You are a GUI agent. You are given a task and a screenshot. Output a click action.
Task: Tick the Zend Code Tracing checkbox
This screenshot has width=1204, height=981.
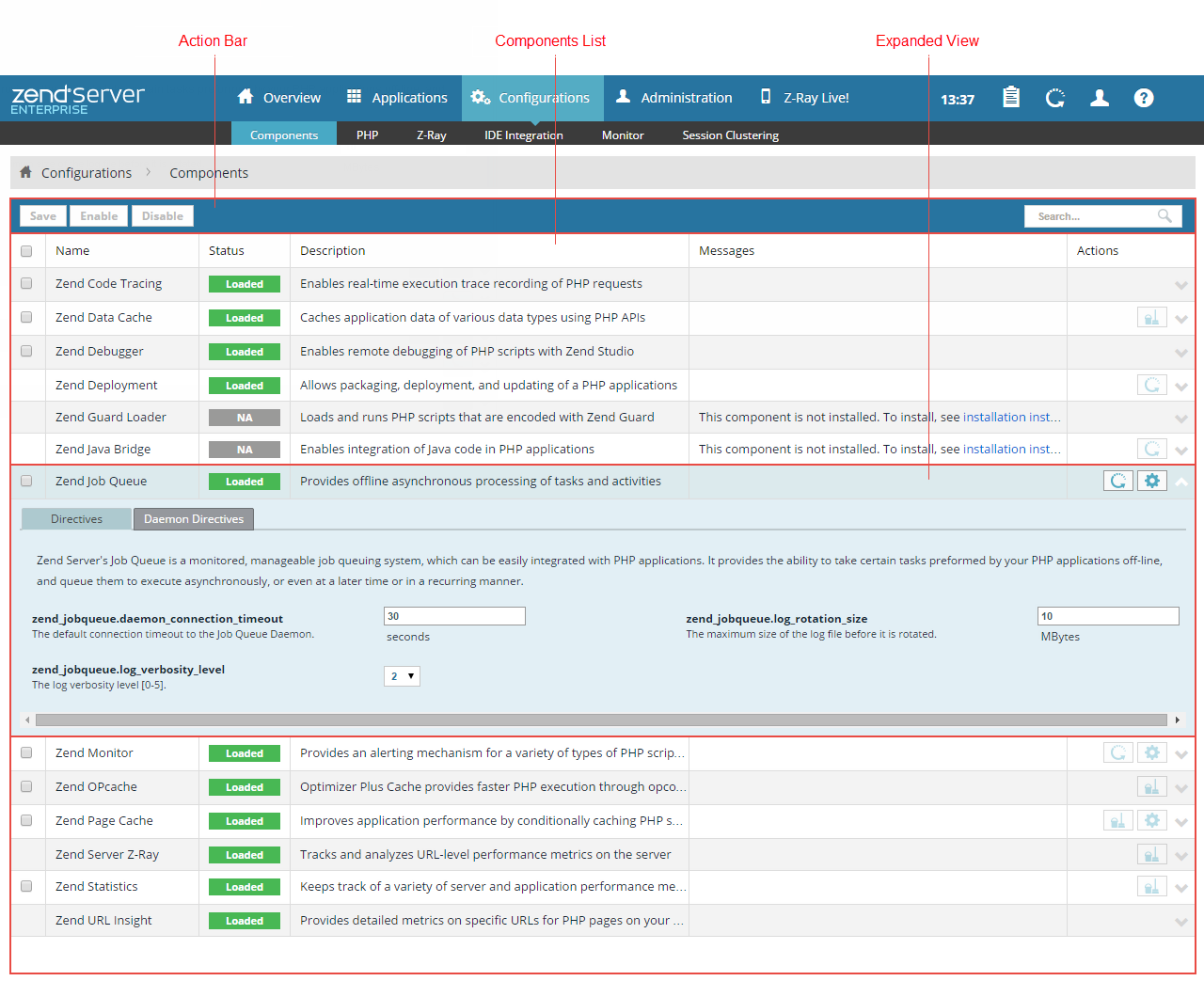(x=26, y=283)
